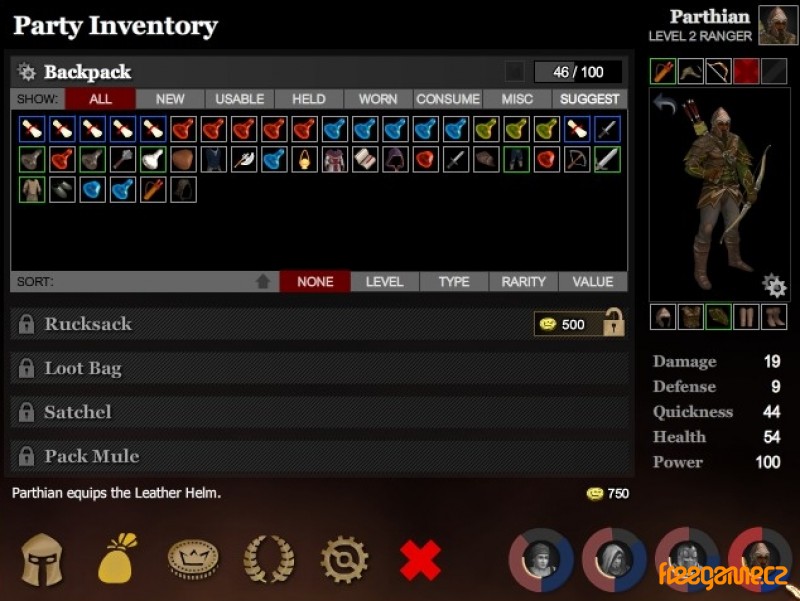800x601 pixels.
Task: Click the equipped leather helm slot
Action: point(663,317)
